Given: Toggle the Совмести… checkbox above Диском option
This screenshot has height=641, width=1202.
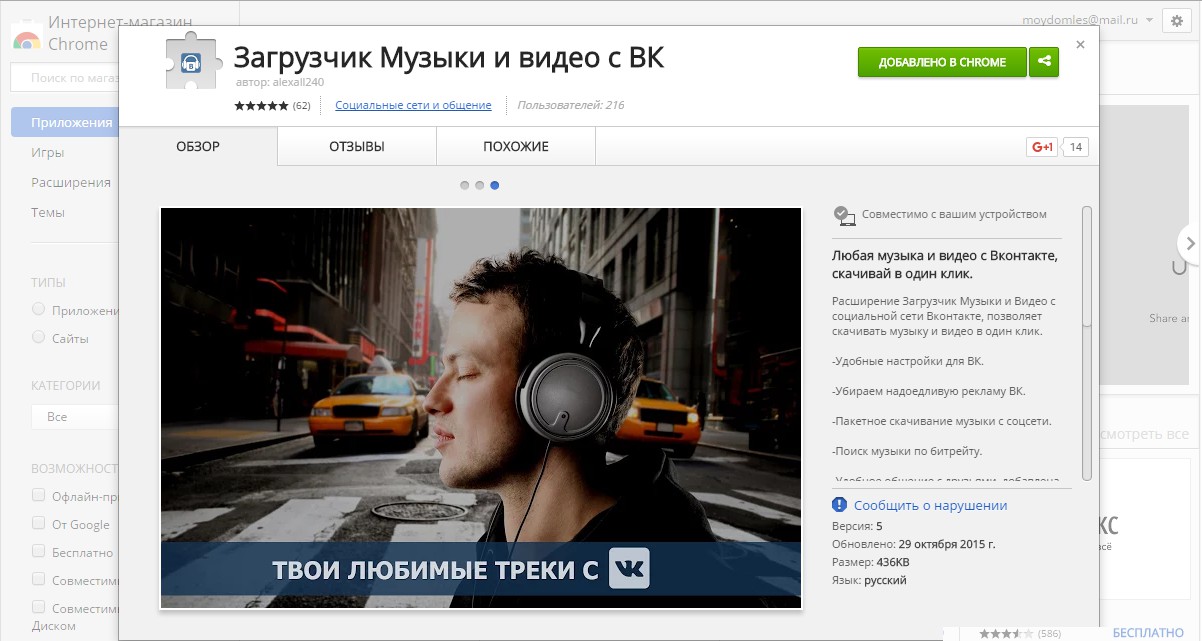Looking at the screenshot, I should coord(38,579).
